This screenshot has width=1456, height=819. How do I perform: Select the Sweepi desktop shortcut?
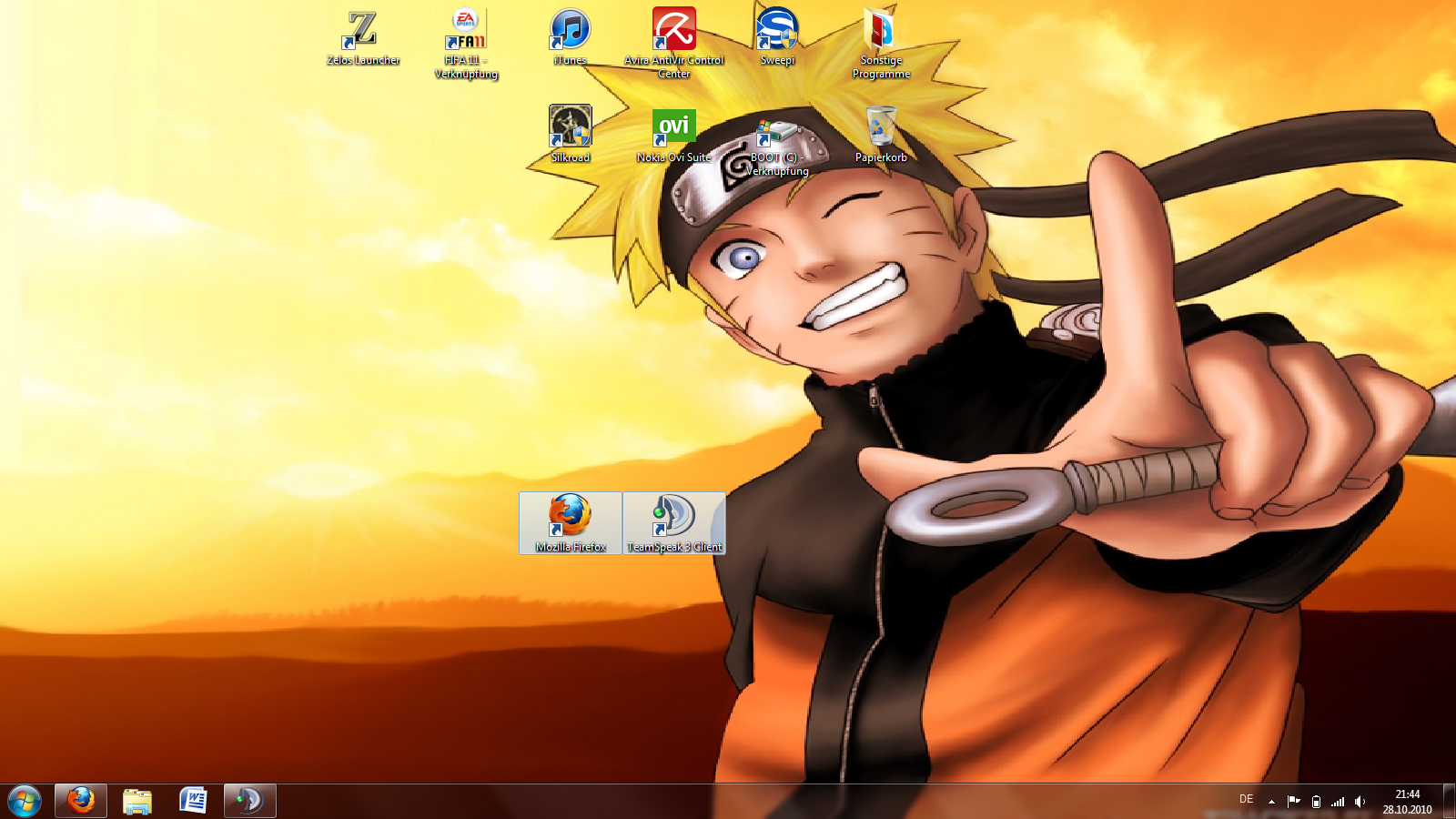pos(777,31)
